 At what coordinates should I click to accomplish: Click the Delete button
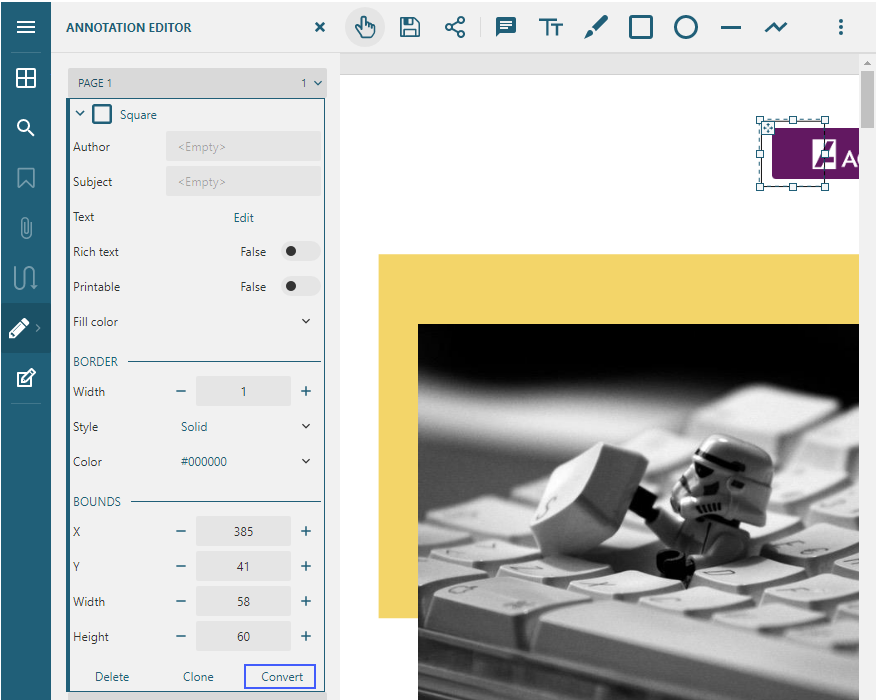pyautogui.click(x=112, y=676)
